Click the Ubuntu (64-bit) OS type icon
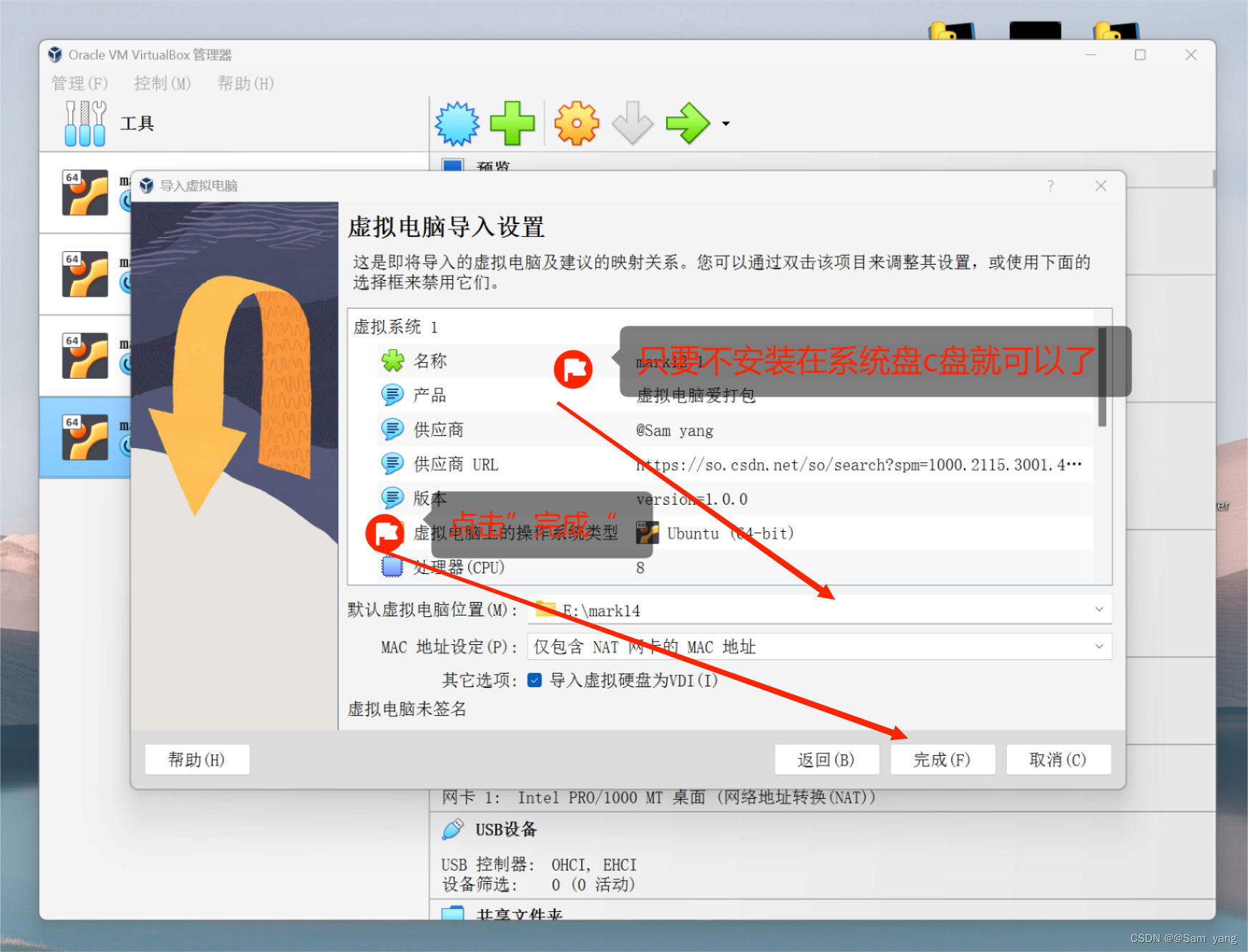Screen dimensions: 1248x952 click(x=647, y=533)
